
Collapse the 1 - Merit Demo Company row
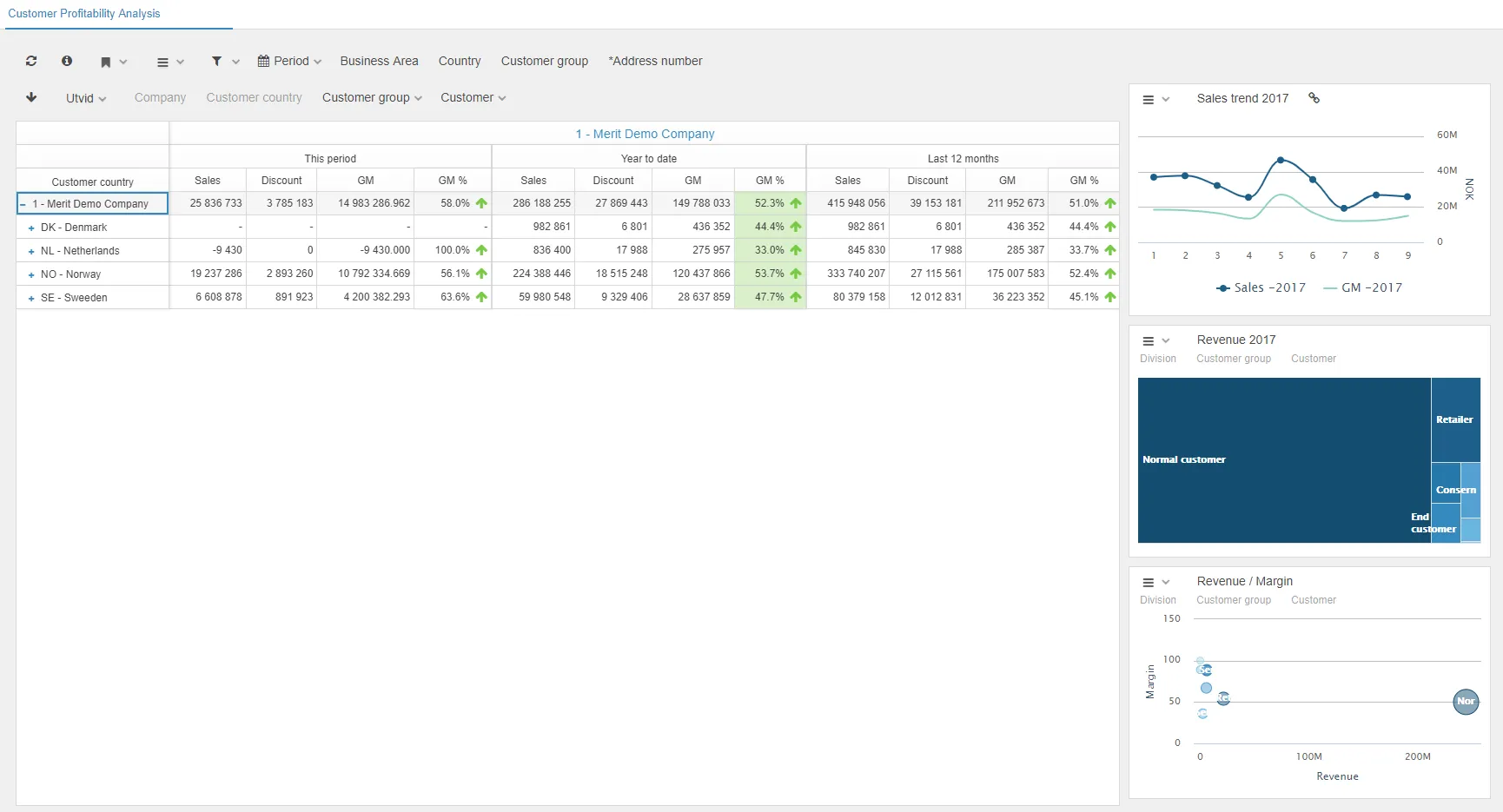tap(23, 202)
